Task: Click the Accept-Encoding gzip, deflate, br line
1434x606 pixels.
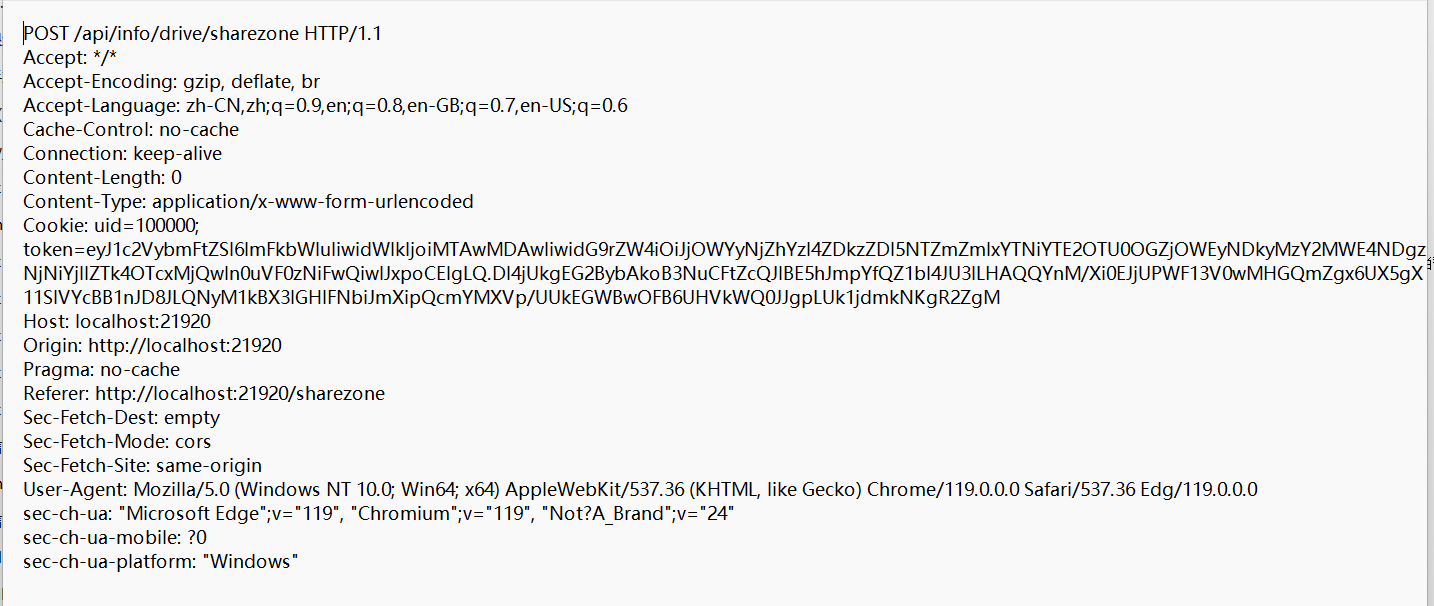Action: tap(172, 82)
